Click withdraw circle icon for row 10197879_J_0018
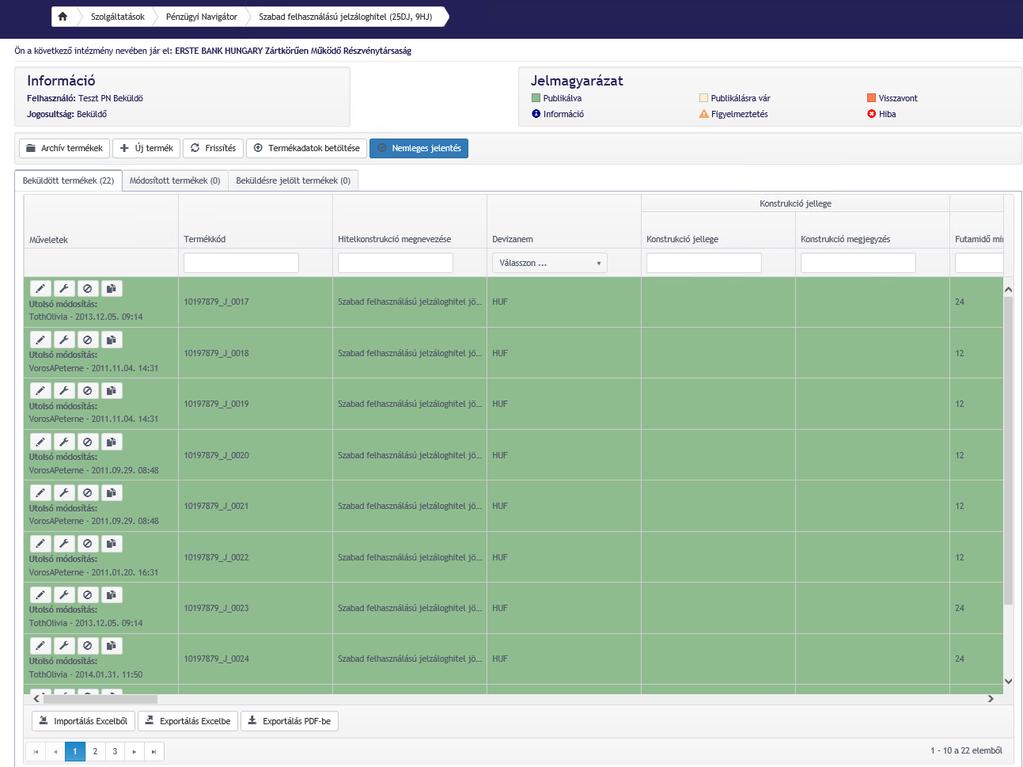This screenshot has width=1023, height=767. pyautogui.click(x=88, y=340)
